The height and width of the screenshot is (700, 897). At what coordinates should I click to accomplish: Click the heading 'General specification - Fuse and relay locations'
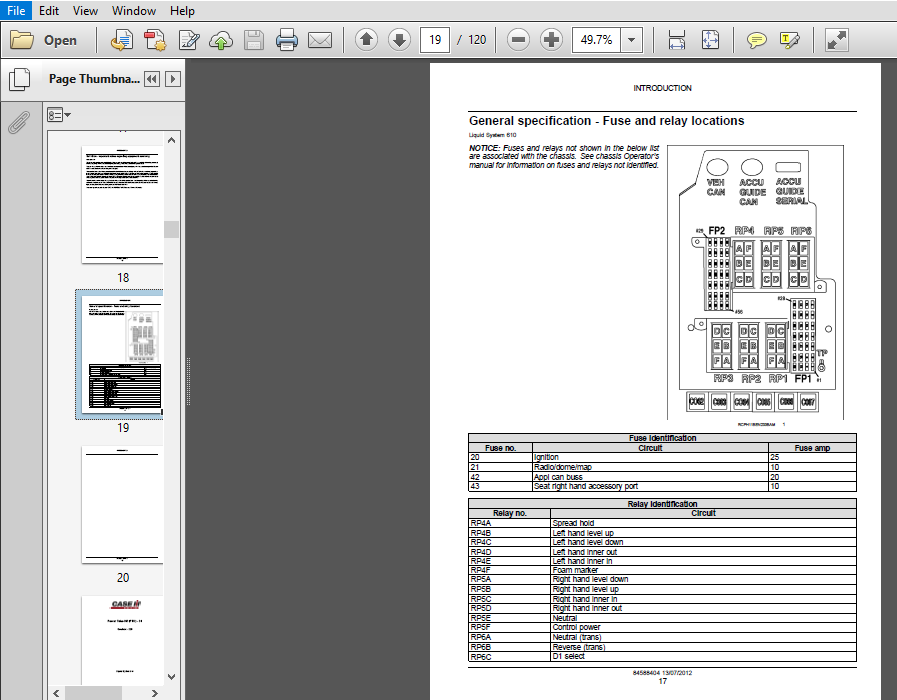tap(606, 121)
